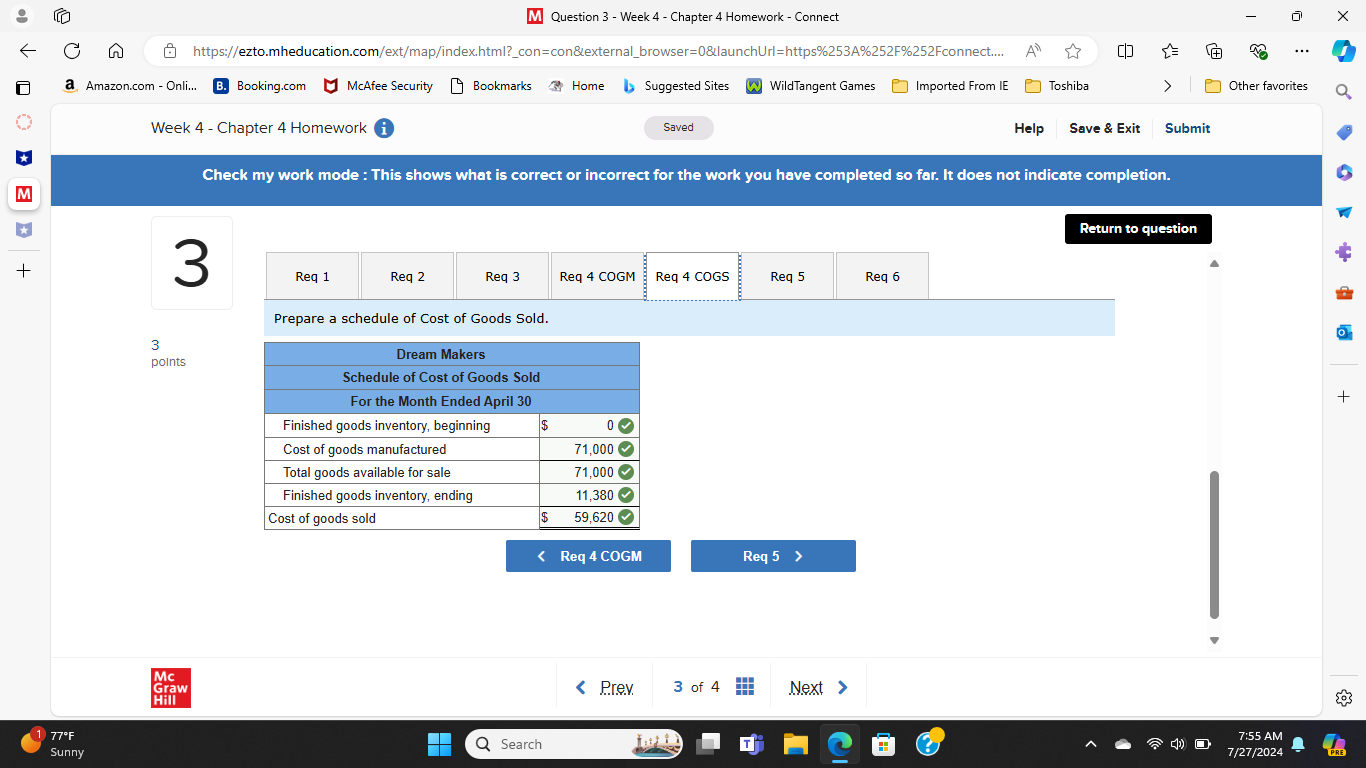
Task: Open the Edge Settings and more menu
Action: 1301,51
